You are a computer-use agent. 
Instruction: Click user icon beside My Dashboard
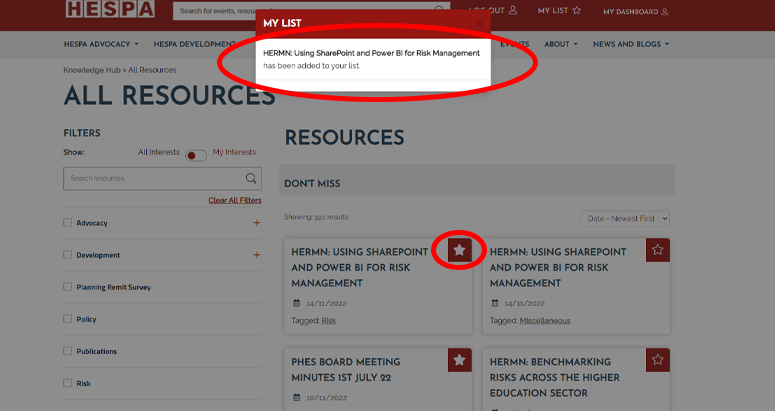click(x=665, y=11)
